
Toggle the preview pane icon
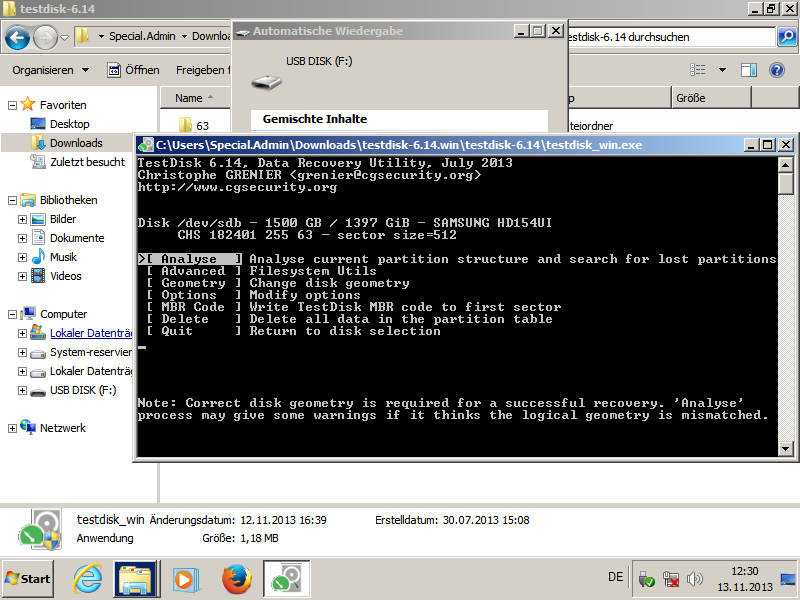tap(749, 70)
